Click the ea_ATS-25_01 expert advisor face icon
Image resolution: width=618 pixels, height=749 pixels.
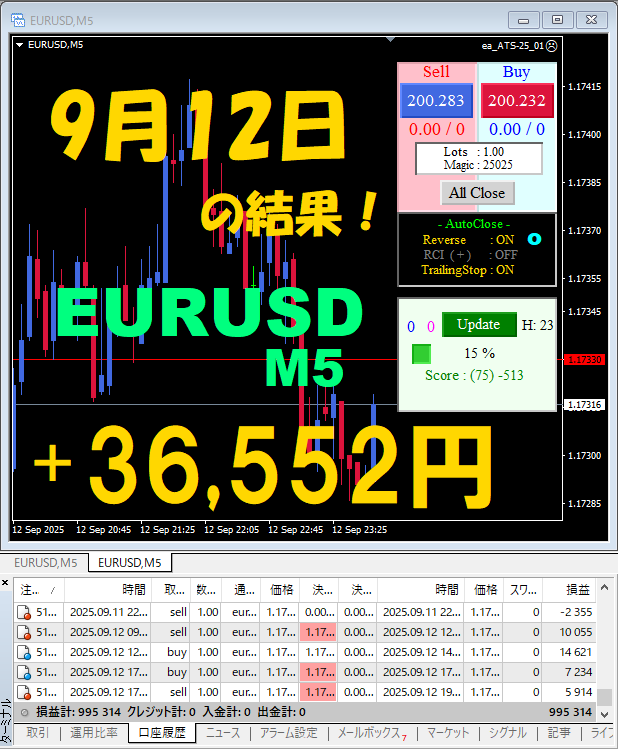[x=552, y=46]
